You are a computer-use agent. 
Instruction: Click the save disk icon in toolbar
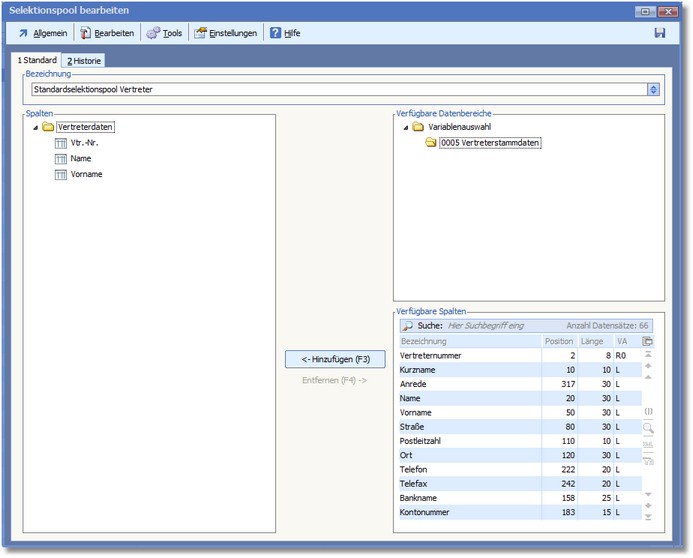pos(660,33)
